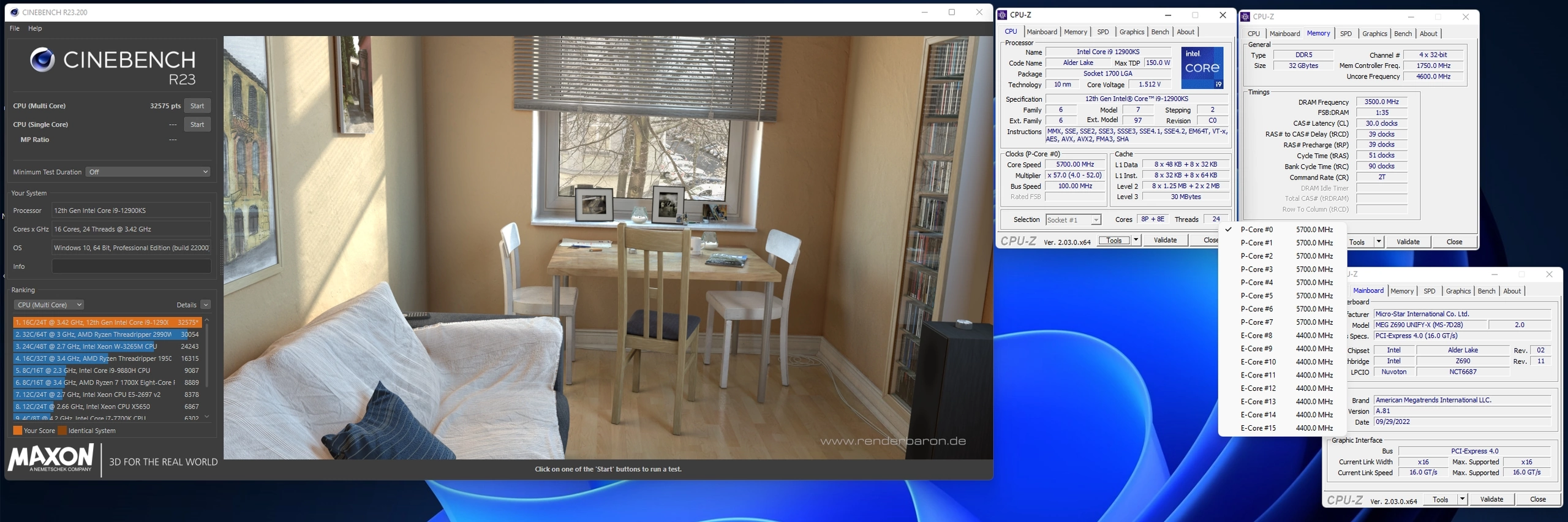Image resolution: width=1568 pixels, height=522 pixels.
Task: Click the orange Your Score legend swatch
Action: pyautogui.click(x=18, y=431)
